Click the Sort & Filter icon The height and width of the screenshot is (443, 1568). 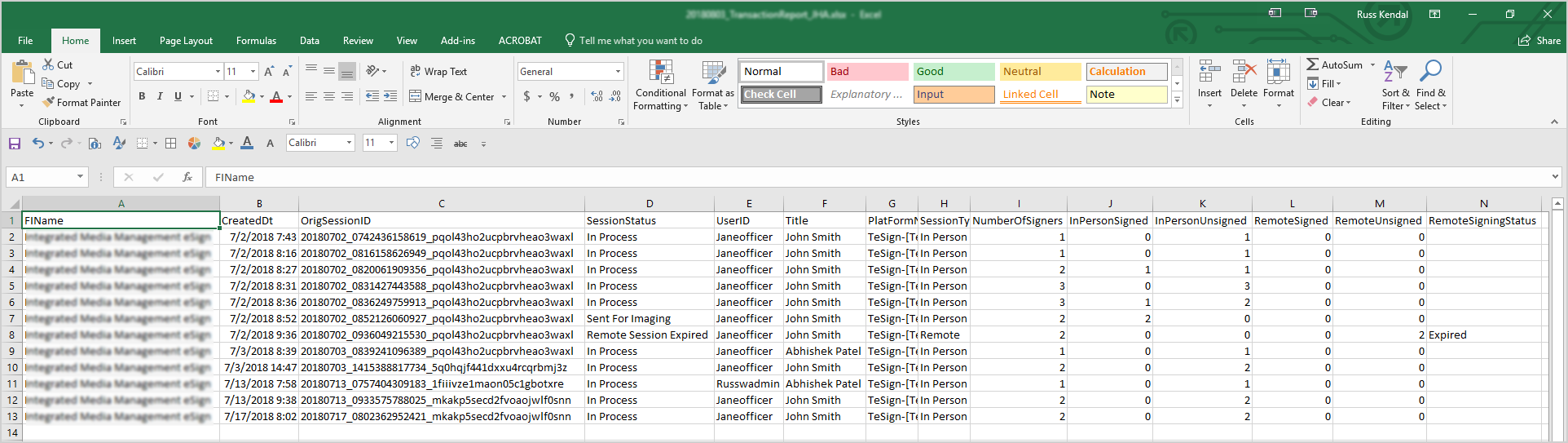(x=1394, y=73)
